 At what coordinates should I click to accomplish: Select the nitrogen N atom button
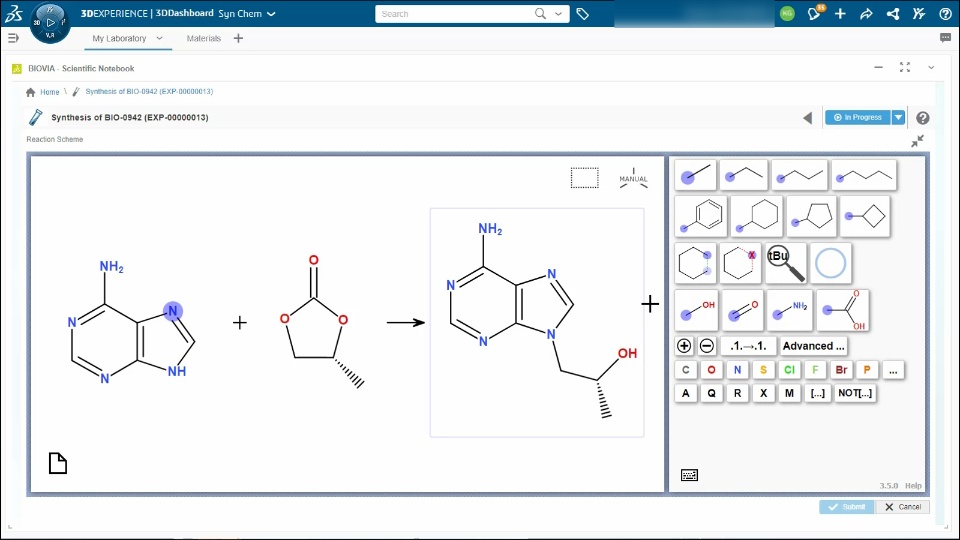tap(737, 370)
